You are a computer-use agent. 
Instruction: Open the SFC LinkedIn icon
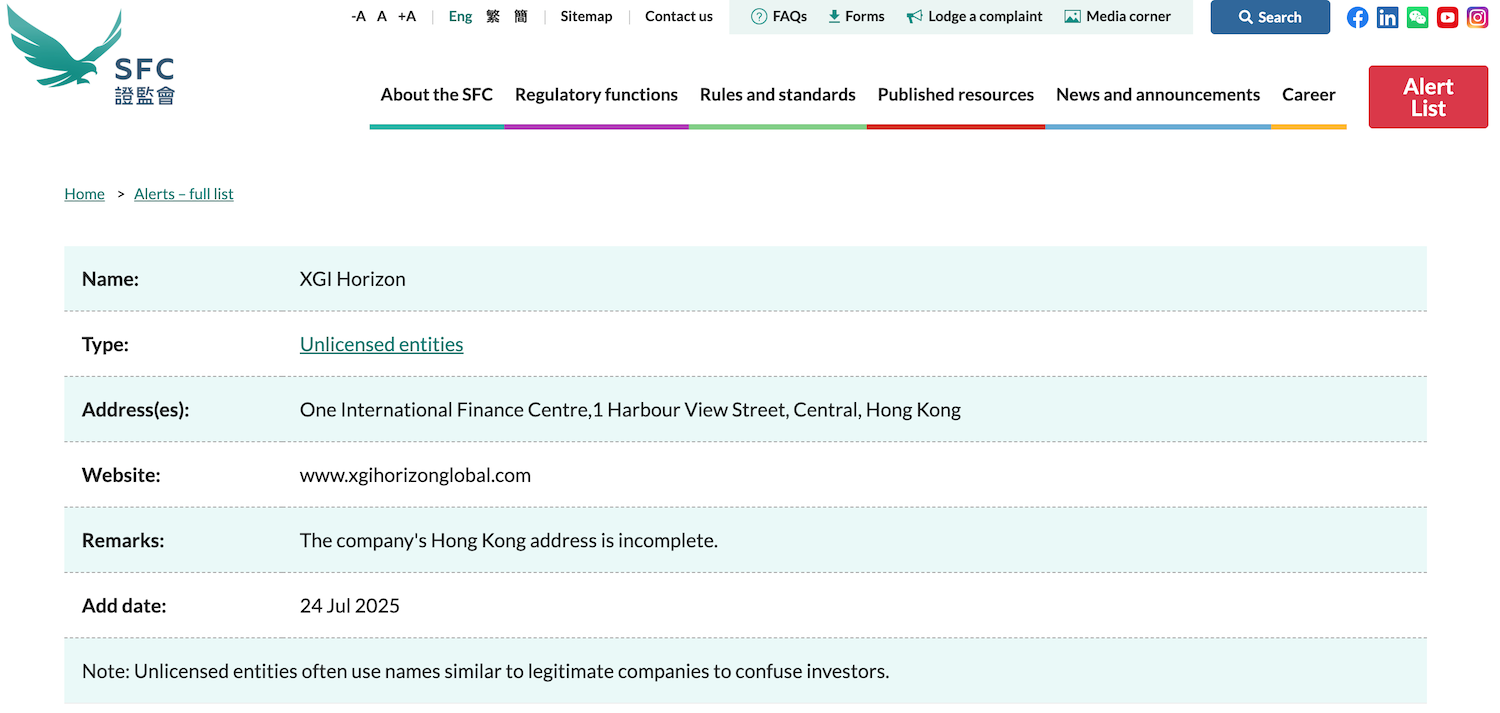coord(1387,17)
